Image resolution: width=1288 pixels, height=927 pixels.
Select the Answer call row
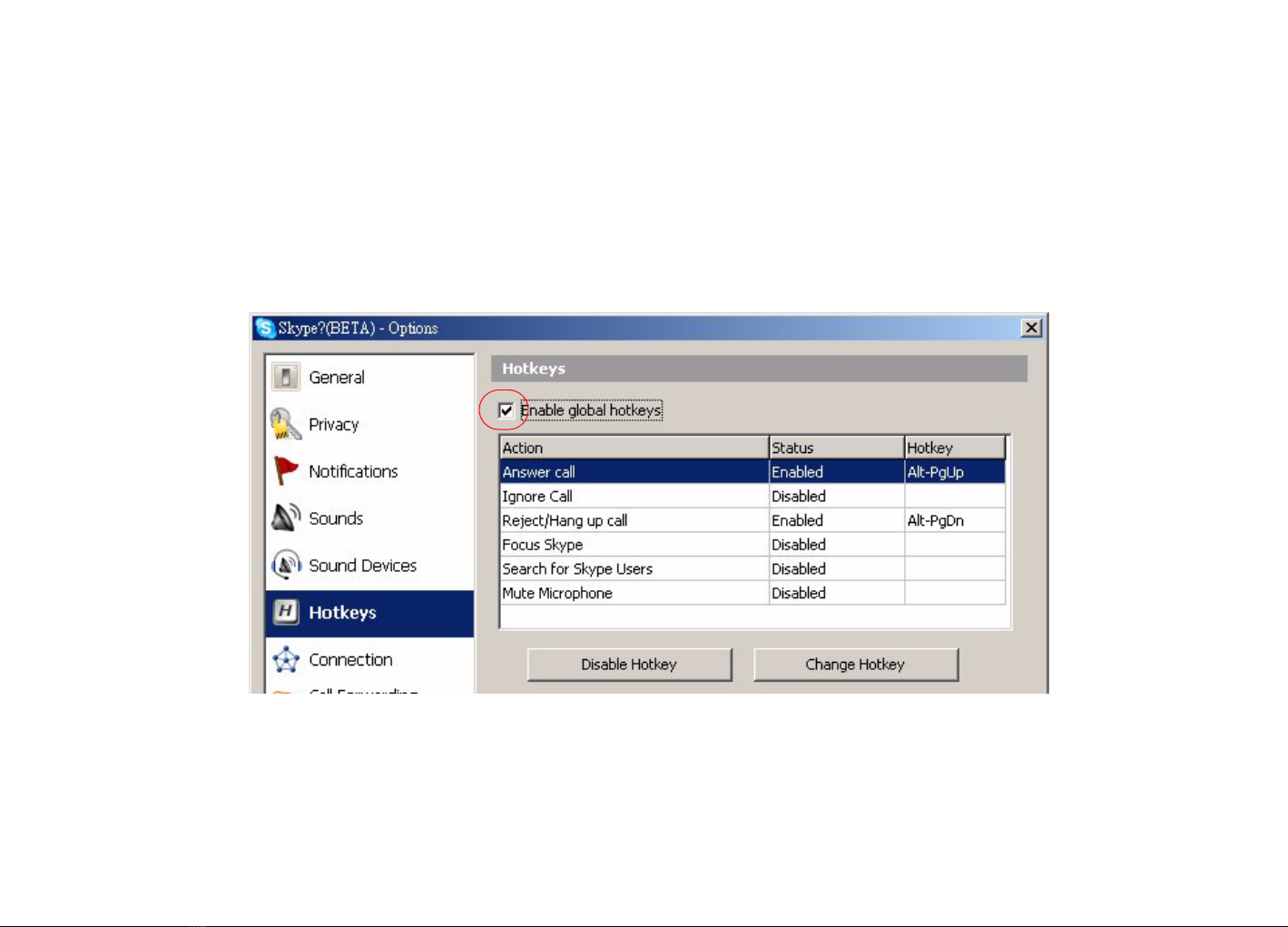[x=753, y=472]
